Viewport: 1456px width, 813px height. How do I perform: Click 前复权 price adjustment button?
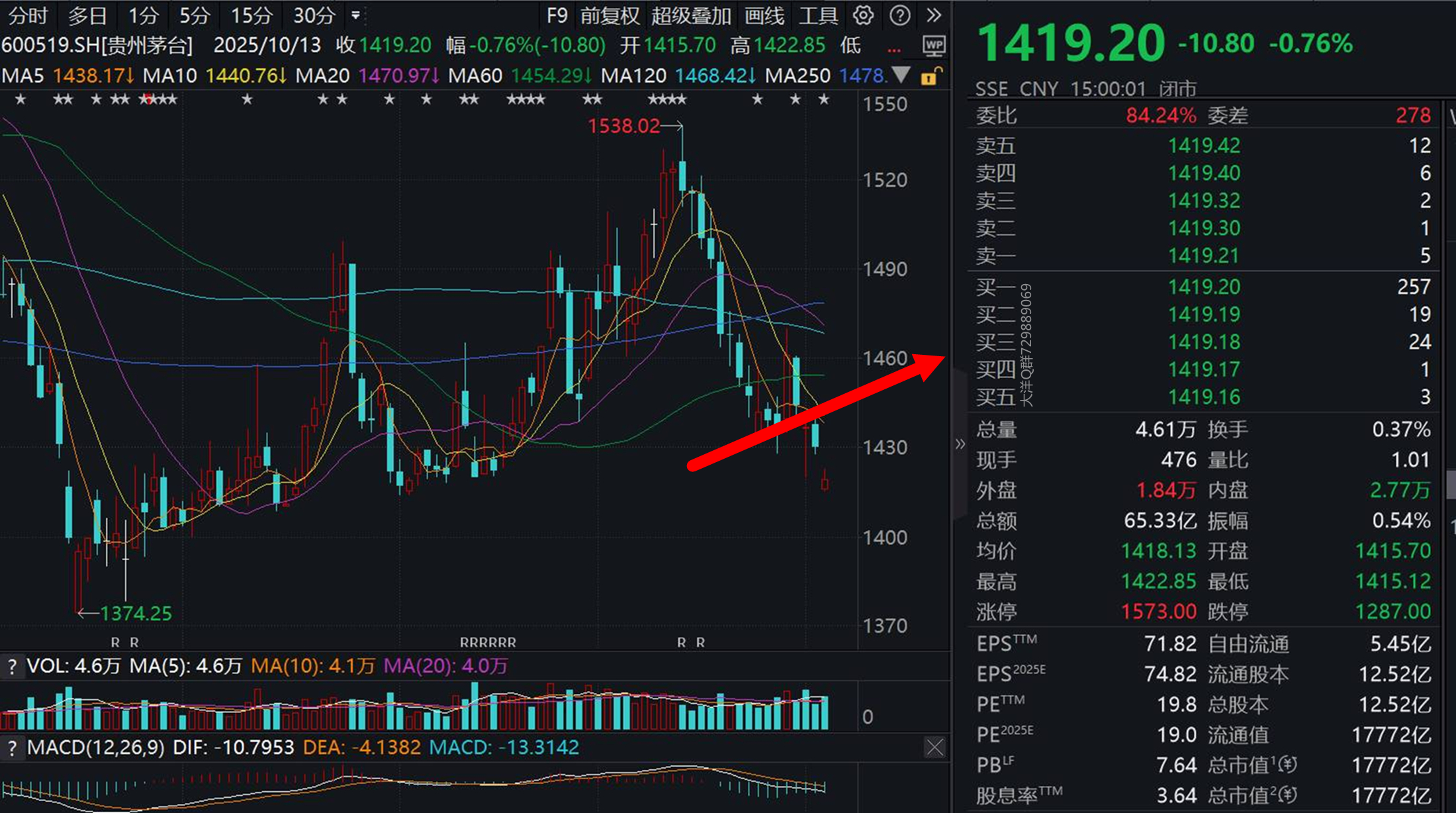609,15
